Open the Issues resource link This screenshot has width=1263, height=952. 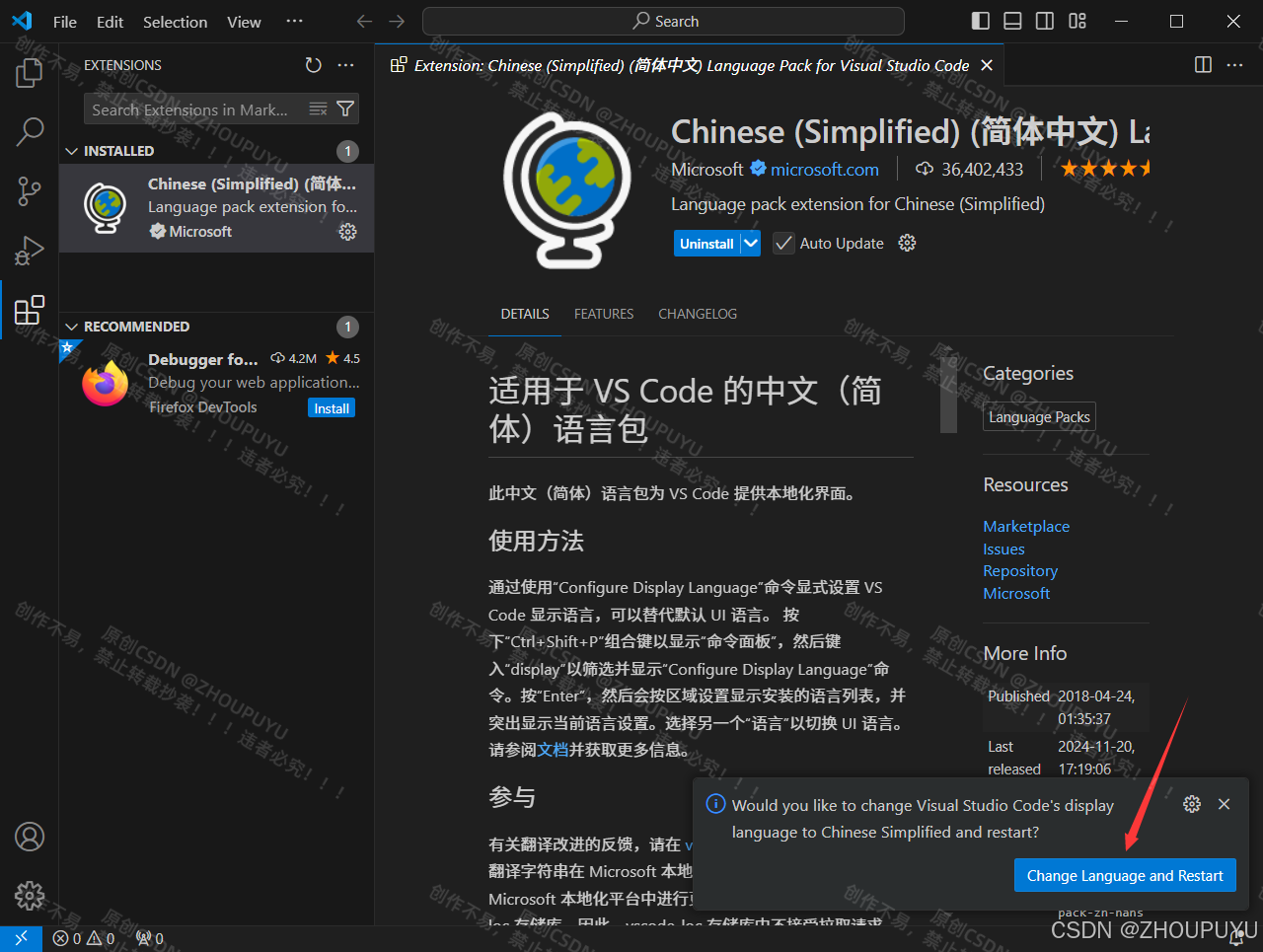[x=1003, y=549]
